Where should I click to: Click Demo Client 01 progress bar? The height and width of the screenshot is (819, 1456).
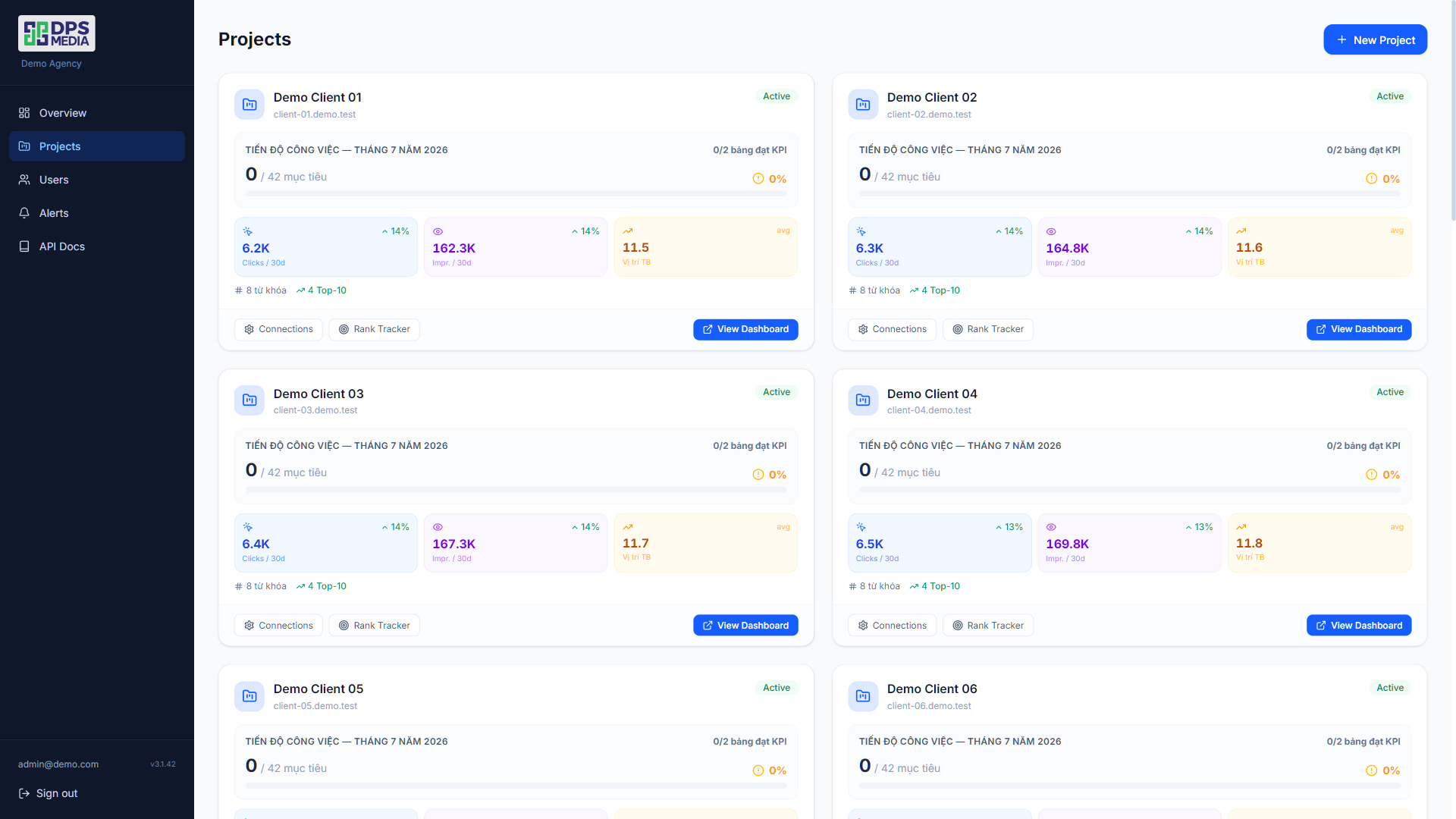pyautogui.click(x=516, y=193)
